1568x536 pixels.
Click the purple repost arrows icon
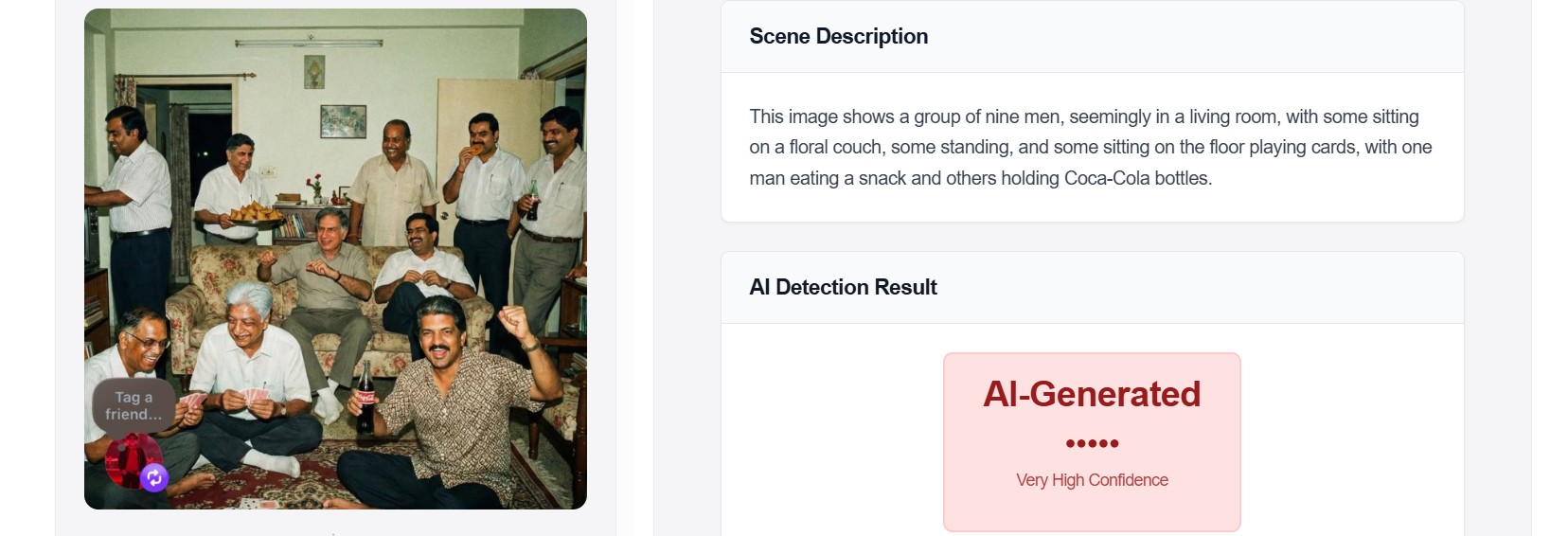click(154, 478)
